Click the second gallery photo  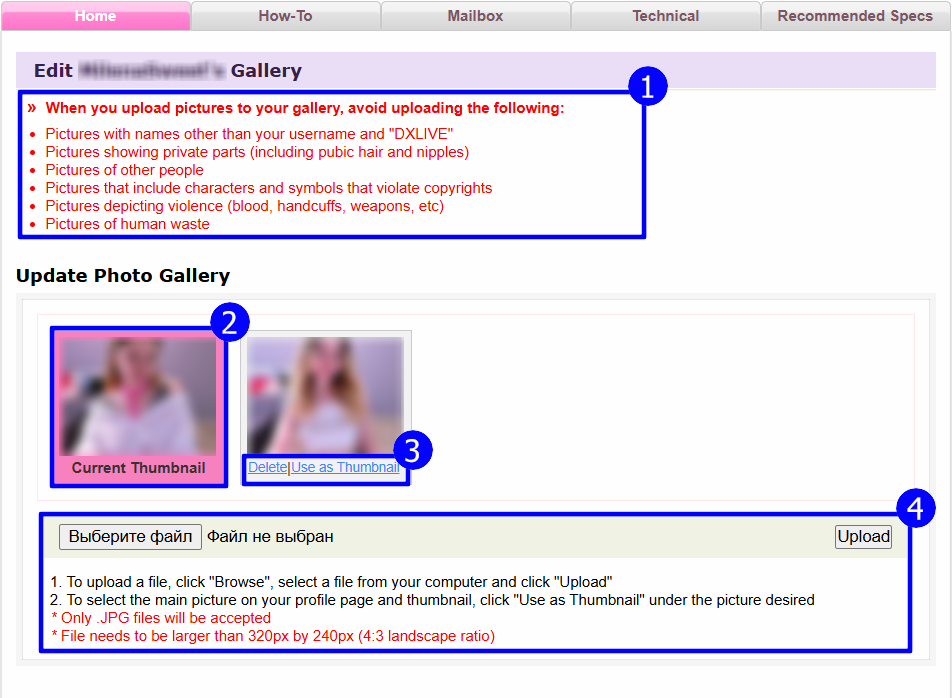click(325, 395)
